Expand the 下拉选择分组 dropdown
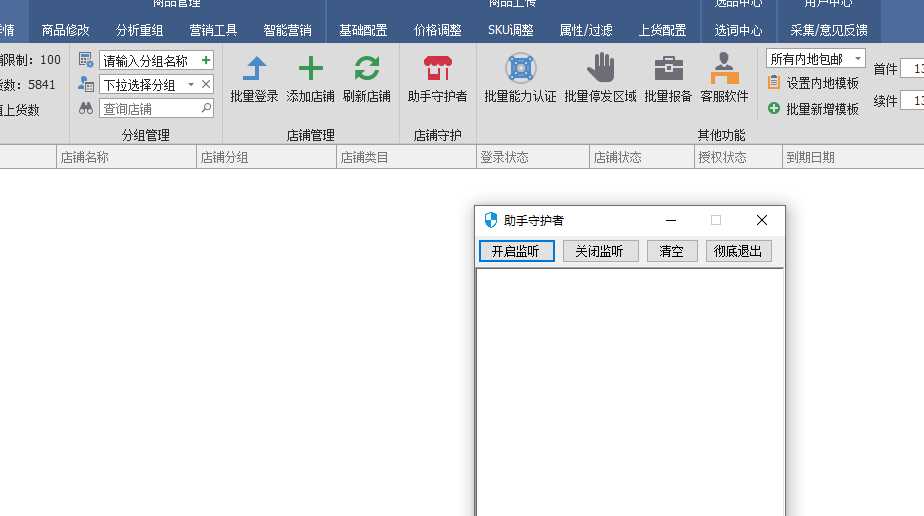This screenshot has height=516, width=924. [191, 85]
